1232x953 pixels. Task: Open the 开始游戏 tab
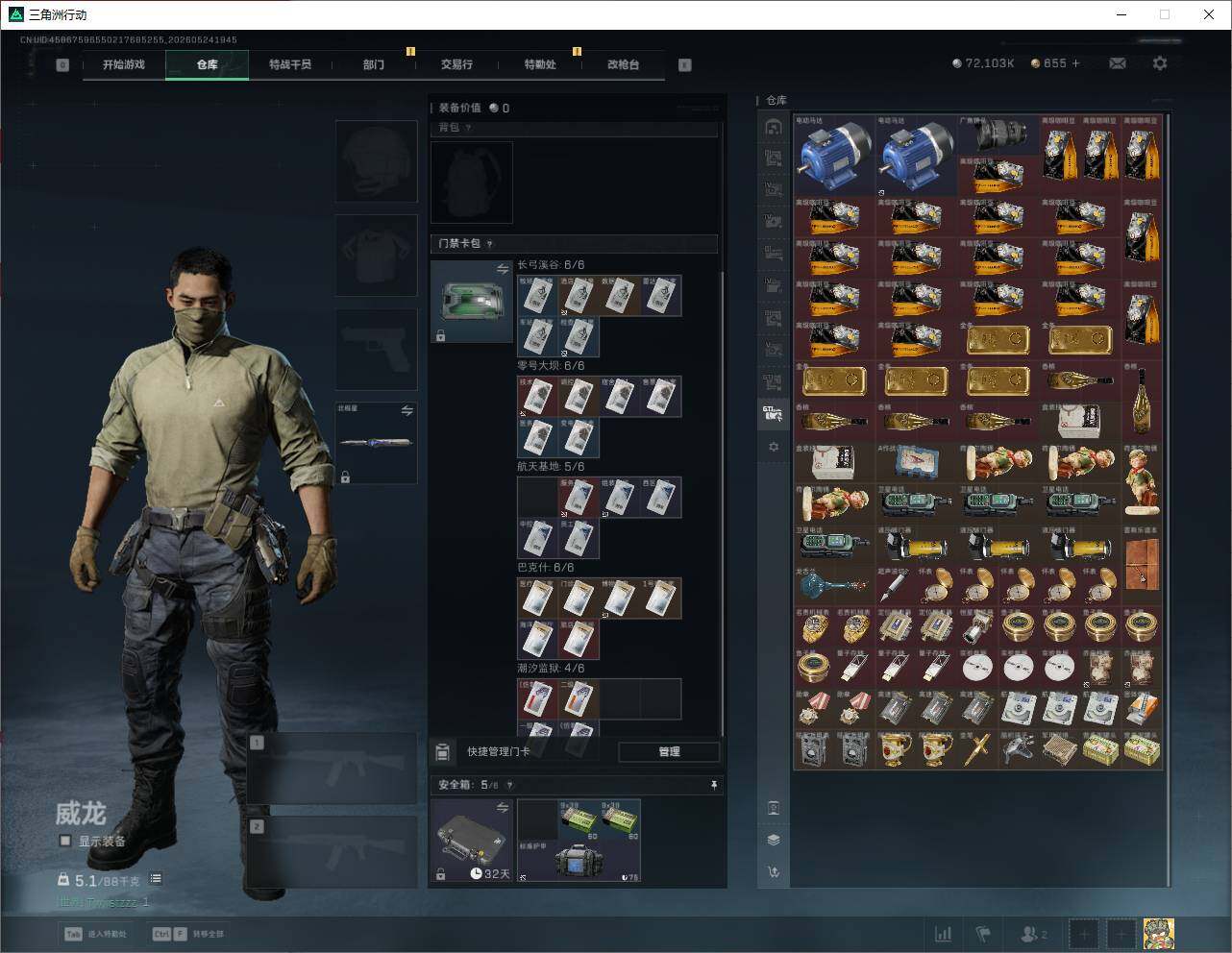[x=124, y=64]
